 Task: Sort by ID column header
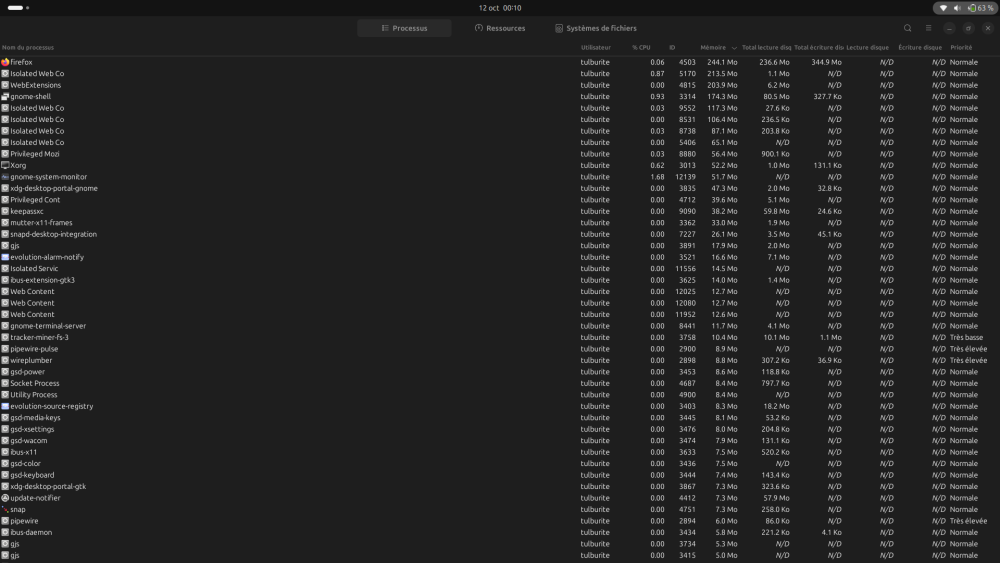click(x=672, y=47)
